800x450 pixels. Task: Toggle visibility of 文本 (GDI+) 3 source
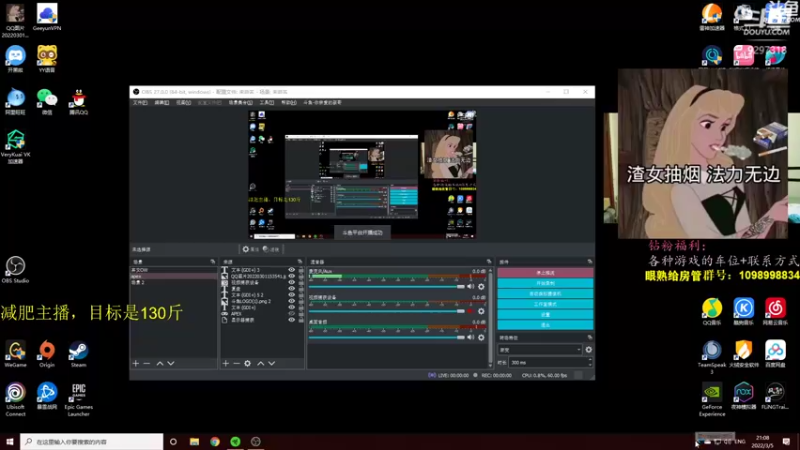(291, 270)
